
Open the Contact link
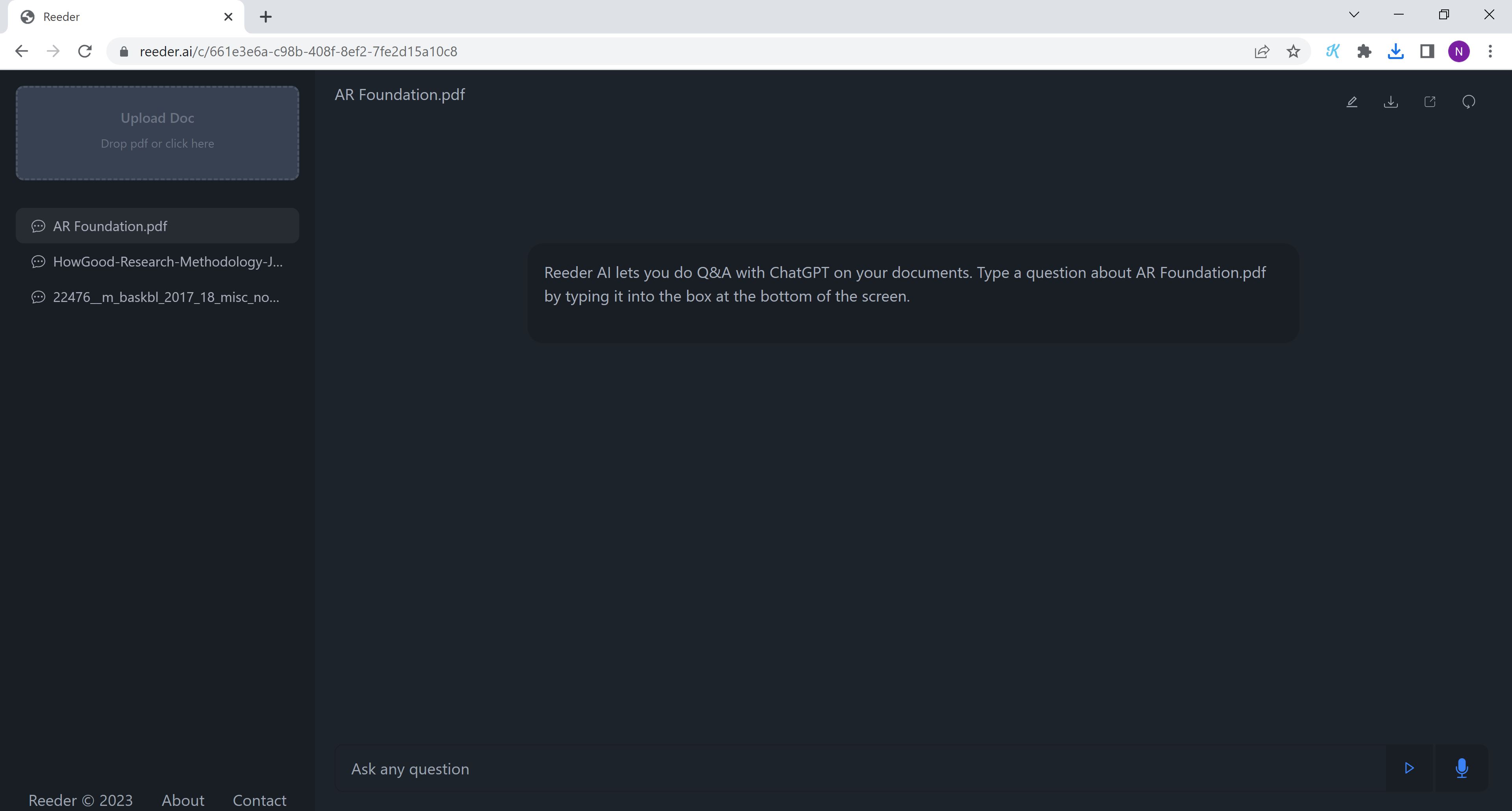(x=259, y=800)
